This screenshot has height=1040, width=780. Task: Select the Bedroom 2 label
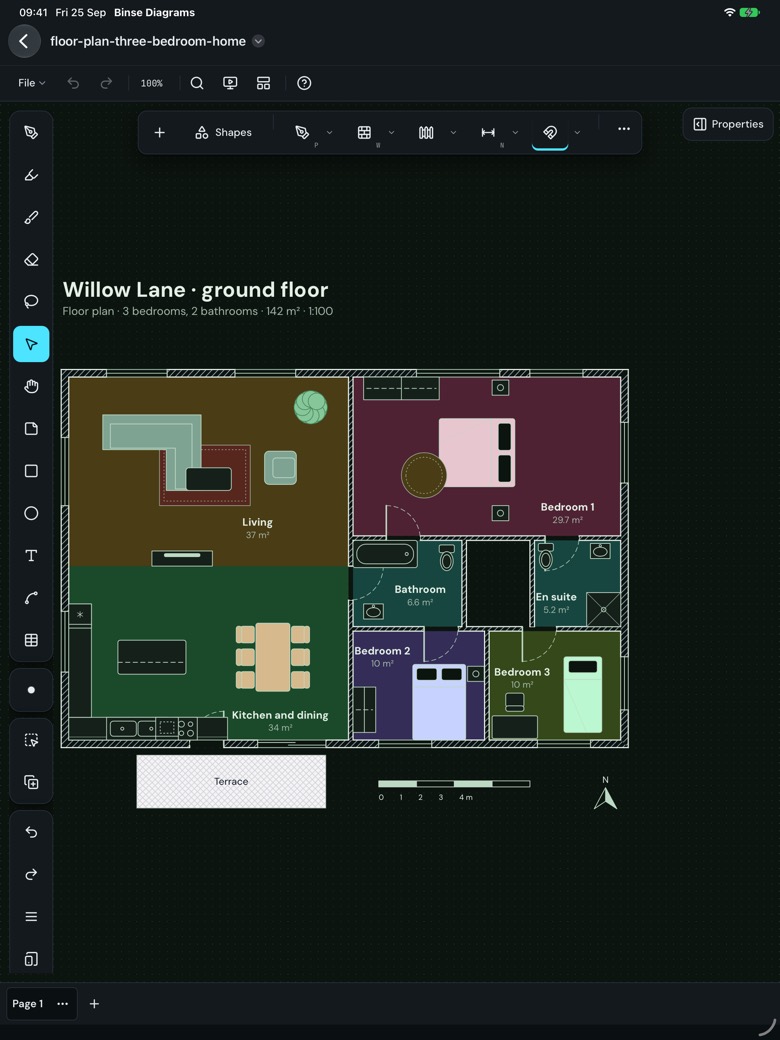382,651
